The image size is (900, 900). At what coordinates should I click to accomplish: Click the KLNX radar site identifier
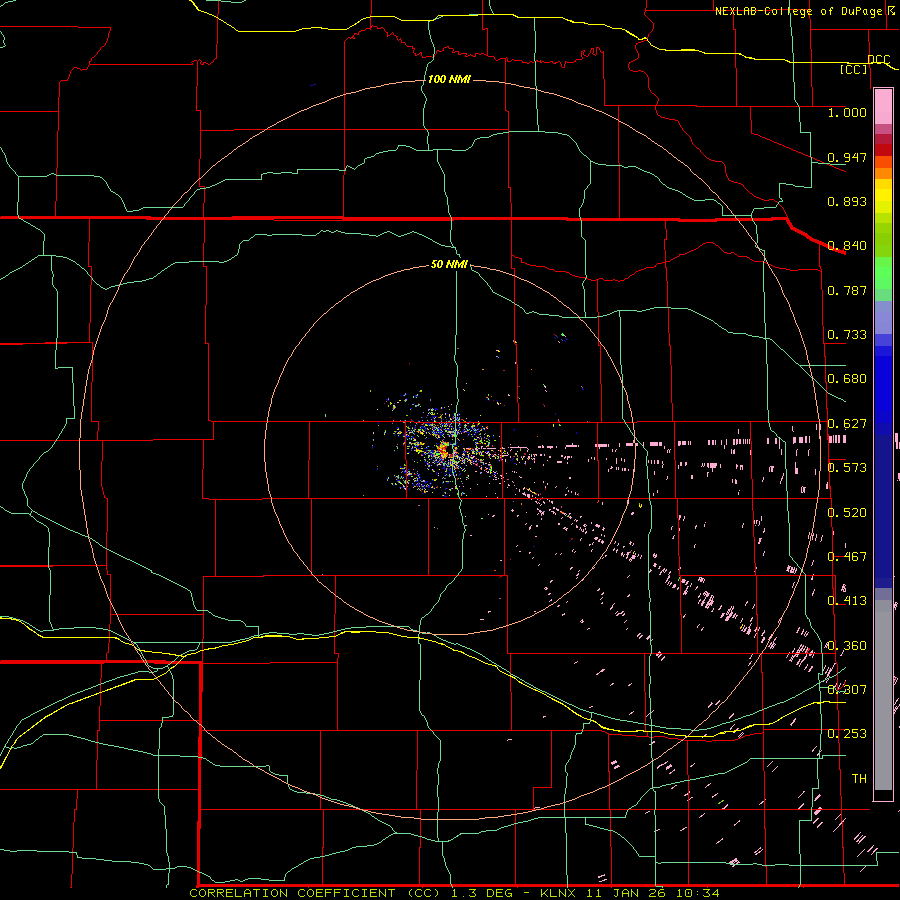tap(558, 893)
